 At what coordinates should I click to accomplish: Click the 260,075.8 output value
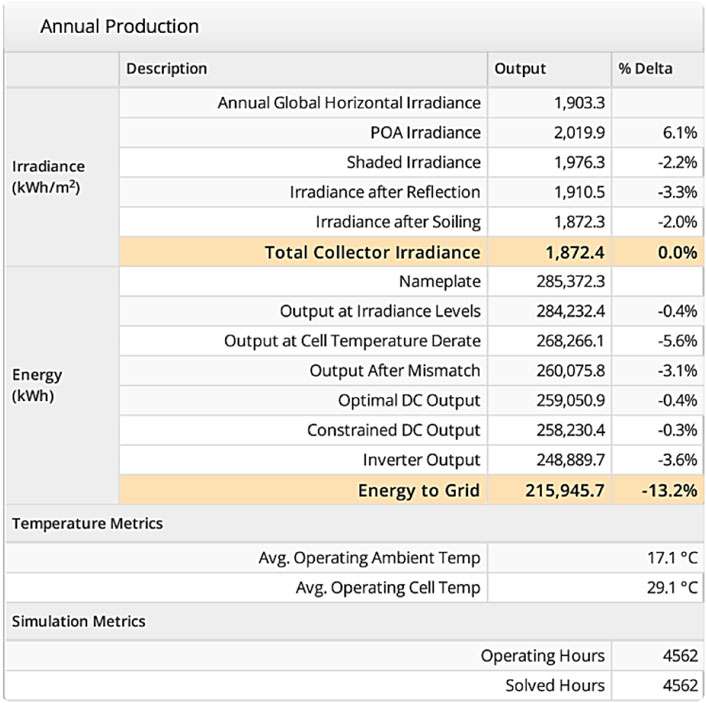pos(570,371)
